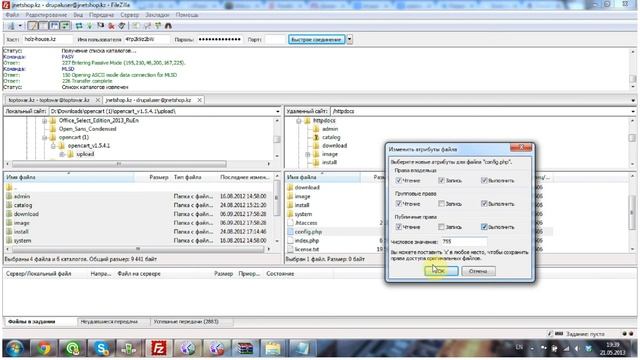Disconnect from the server toolbar icon
This screenshot has width=640, height=360.
111,26
